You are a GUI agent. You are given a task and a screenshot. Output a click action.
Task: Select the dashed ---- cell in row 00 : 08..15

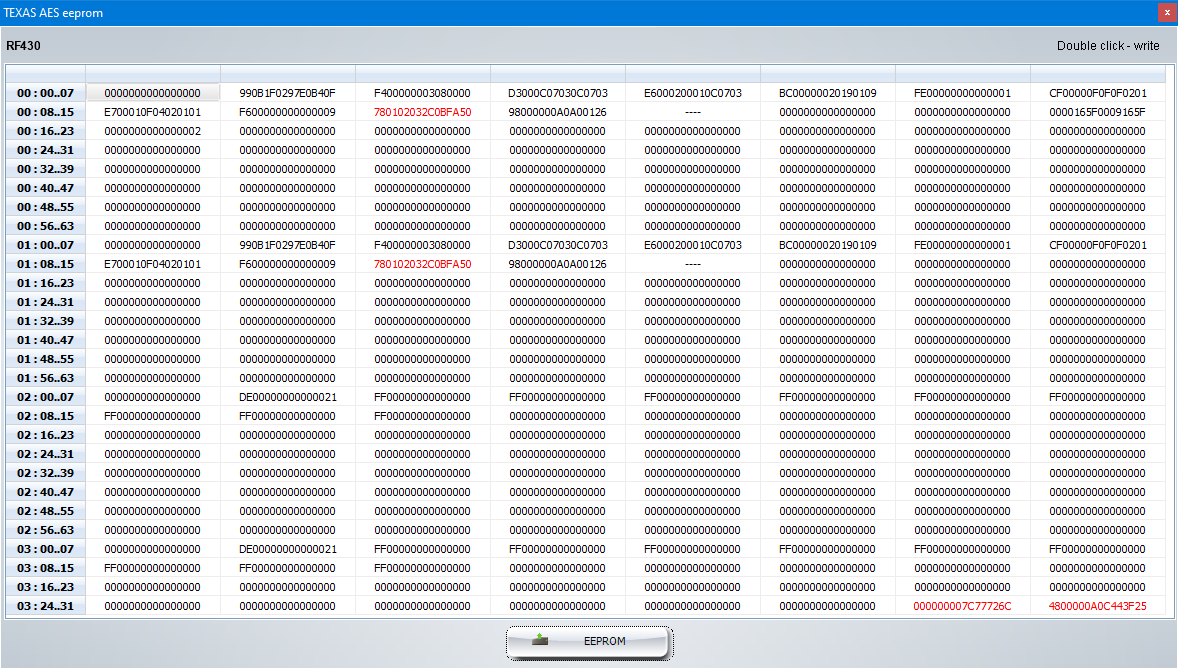coord(693,112)
